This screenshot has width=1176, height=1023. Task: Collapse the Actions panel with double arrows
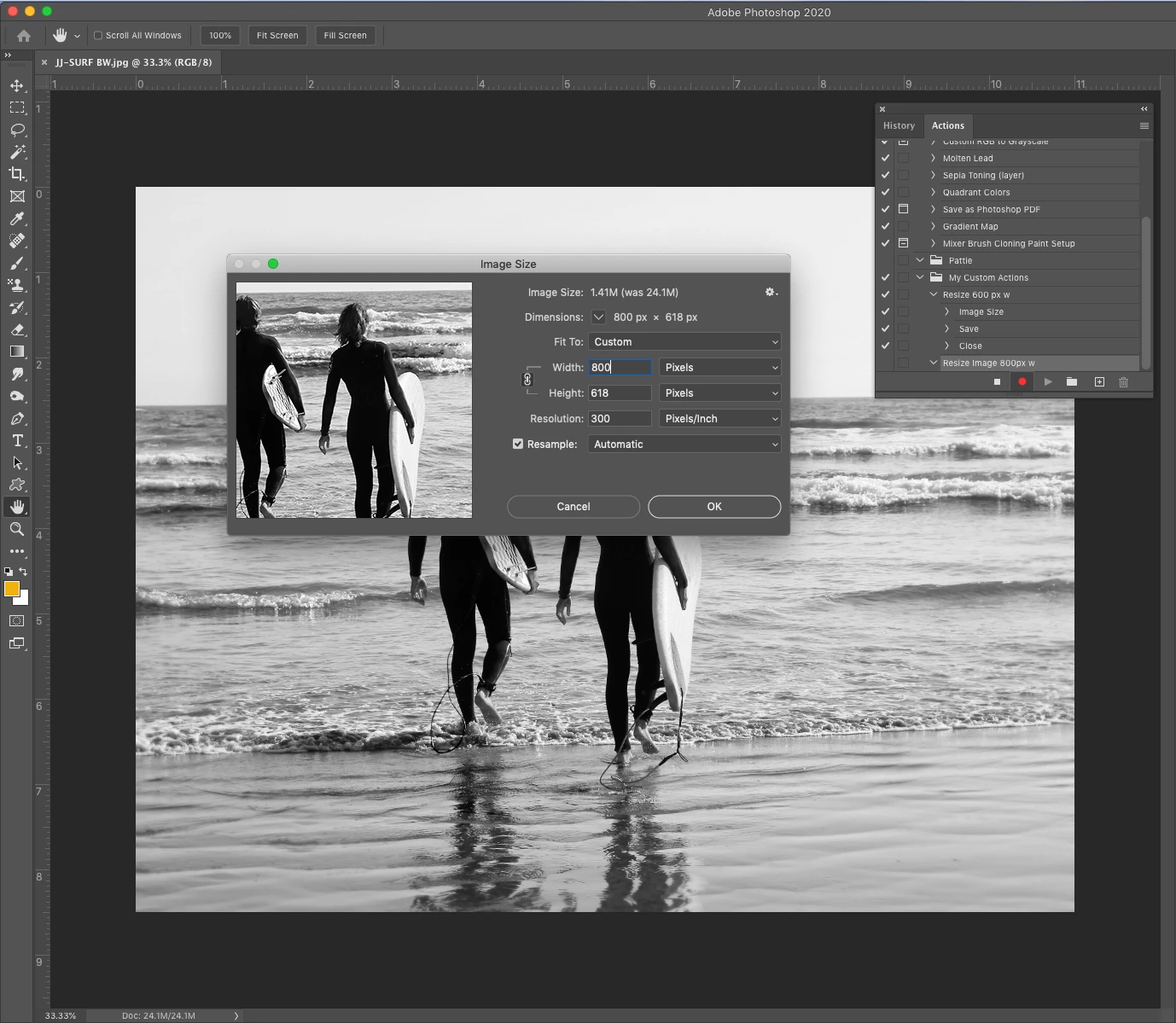pyautogui.click(x=1144, y=108)
